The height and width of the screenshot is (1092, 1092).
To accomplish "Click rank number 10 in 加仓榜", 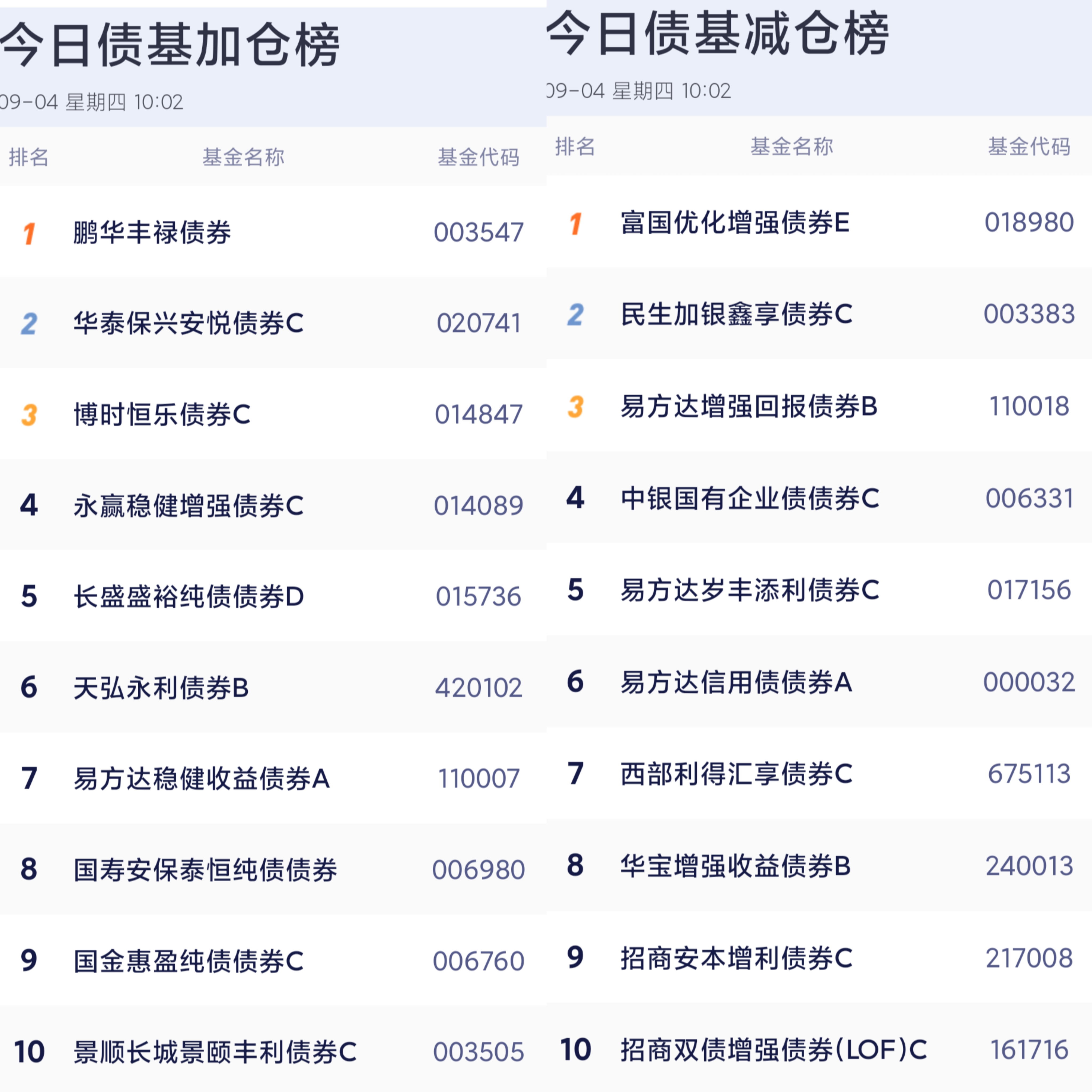I will (x=29, y=1052).
